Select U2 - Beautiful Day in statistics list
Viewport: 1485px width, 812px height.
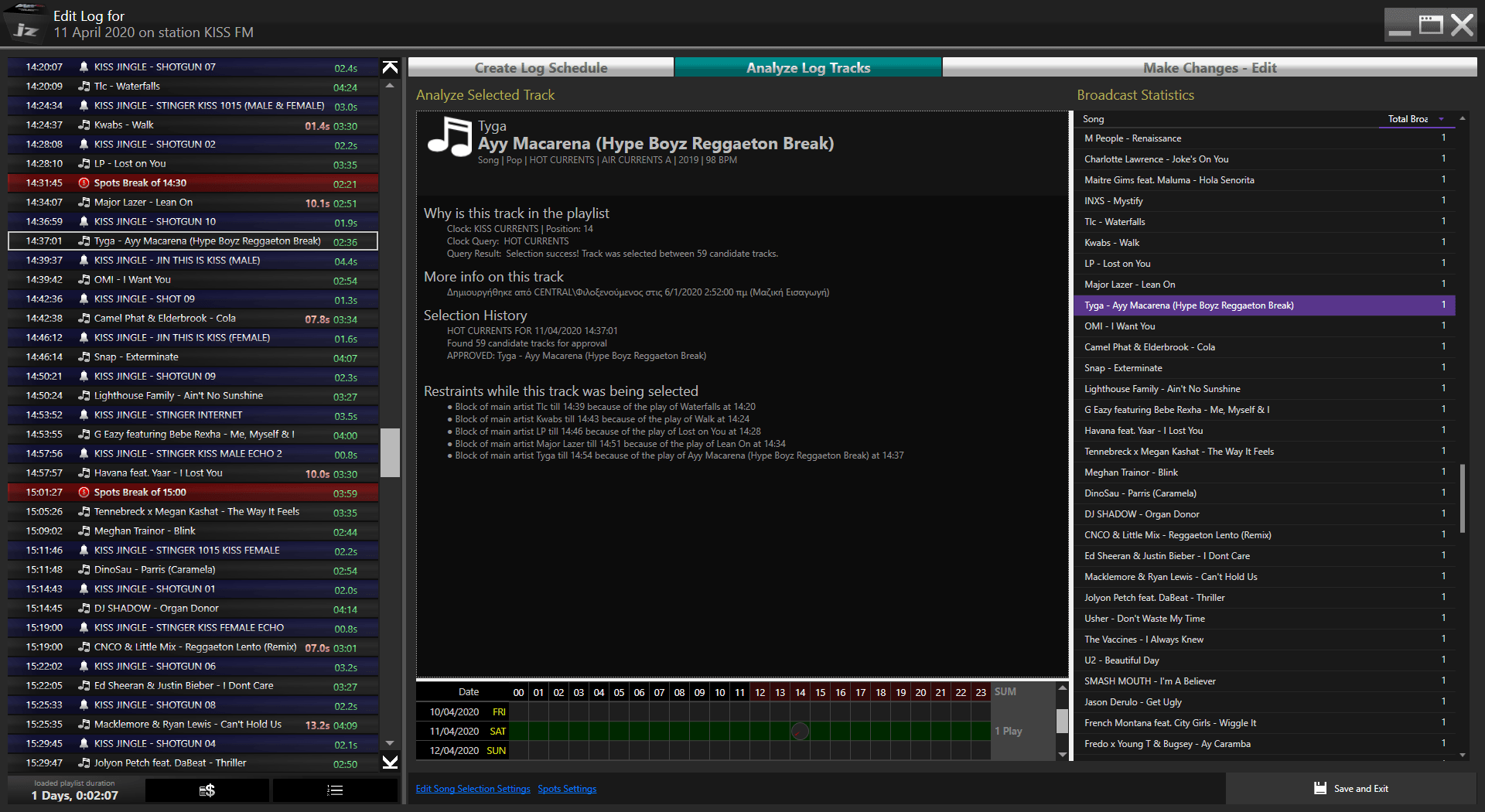pos(1265,660)
